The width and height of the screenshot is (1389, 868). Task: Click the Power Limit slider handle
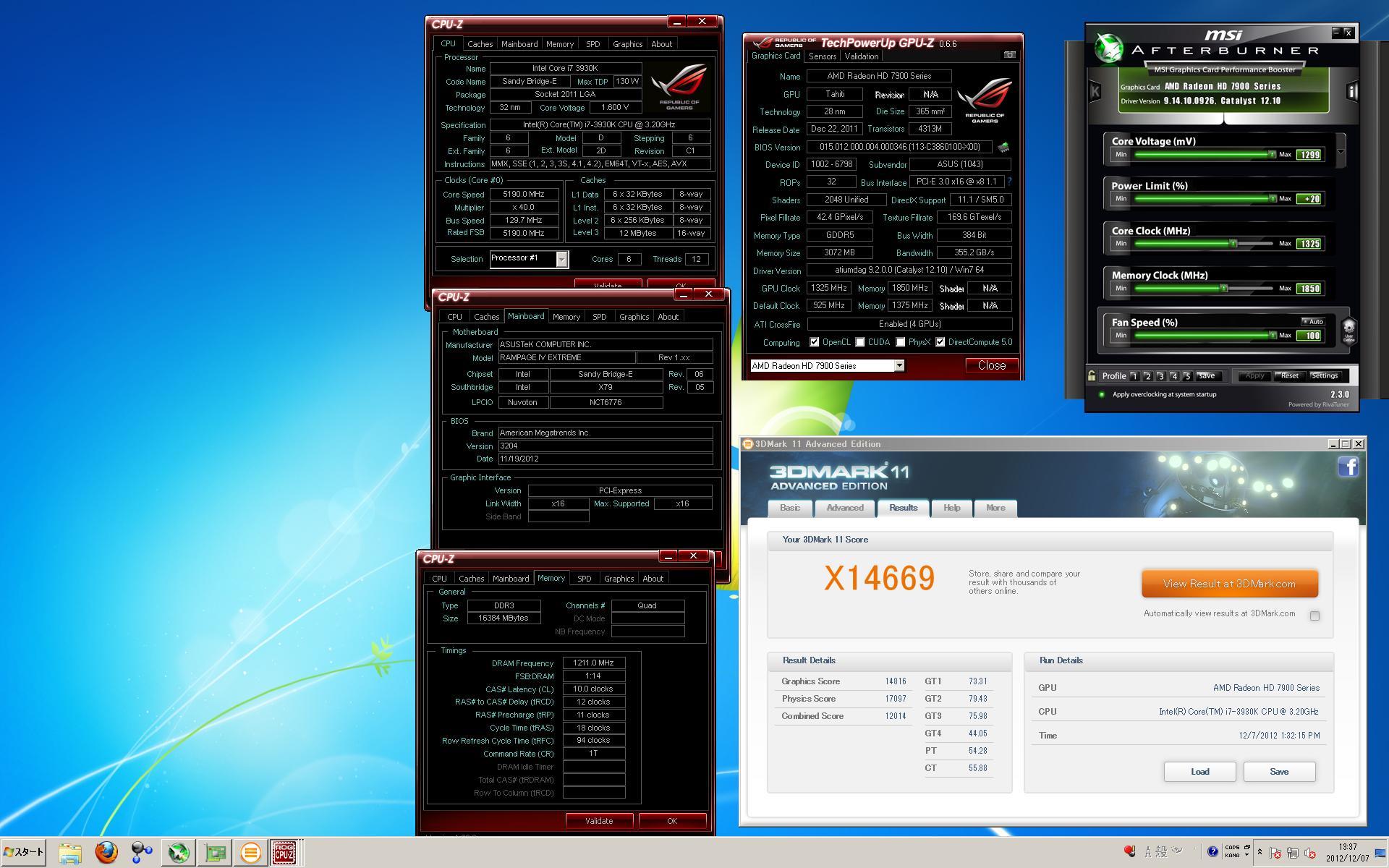point(1272,198)
